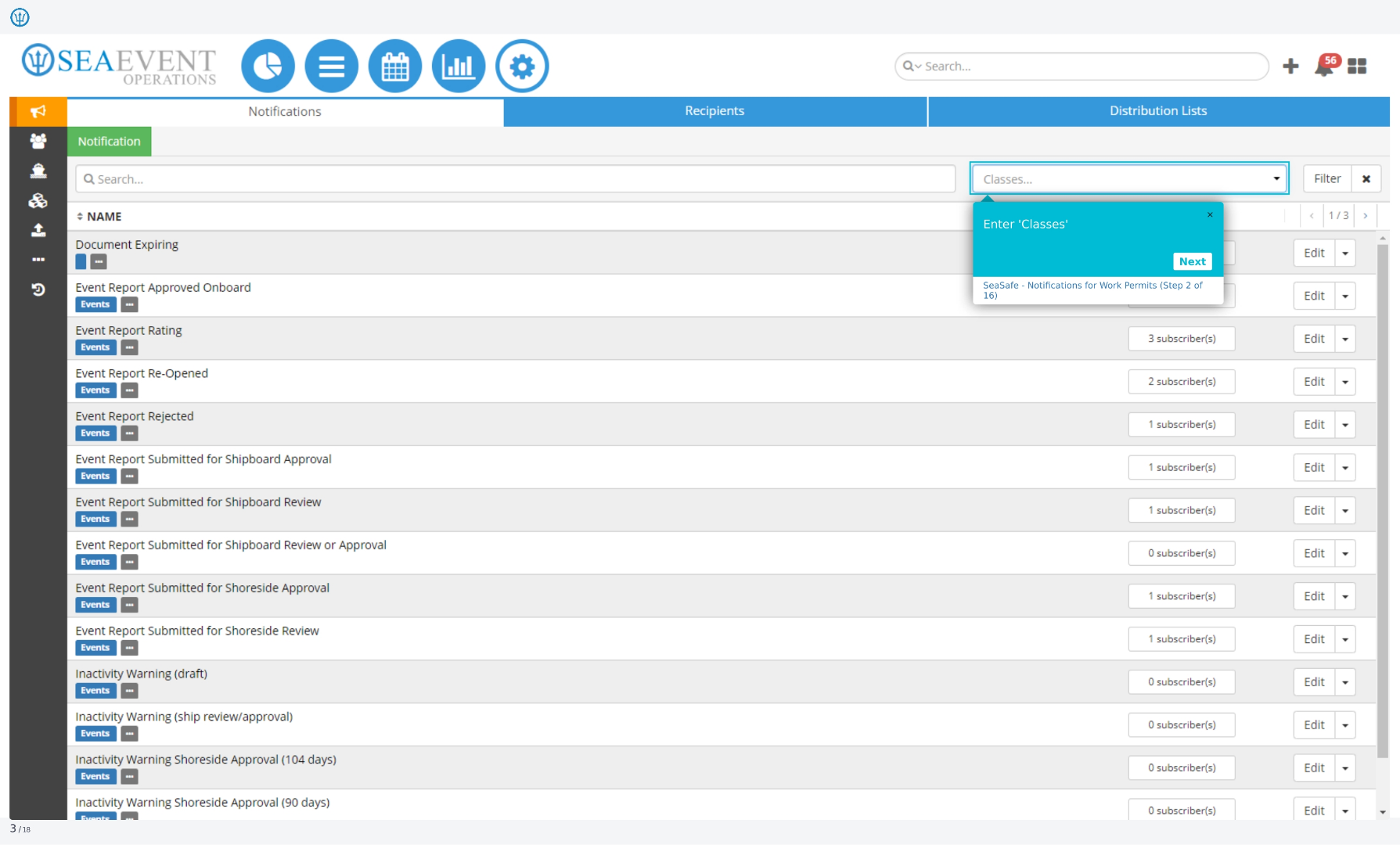Viewport: 1400px width, 845px height.
Task: Click the SeaEvent Operations logo
Action: 119,64
